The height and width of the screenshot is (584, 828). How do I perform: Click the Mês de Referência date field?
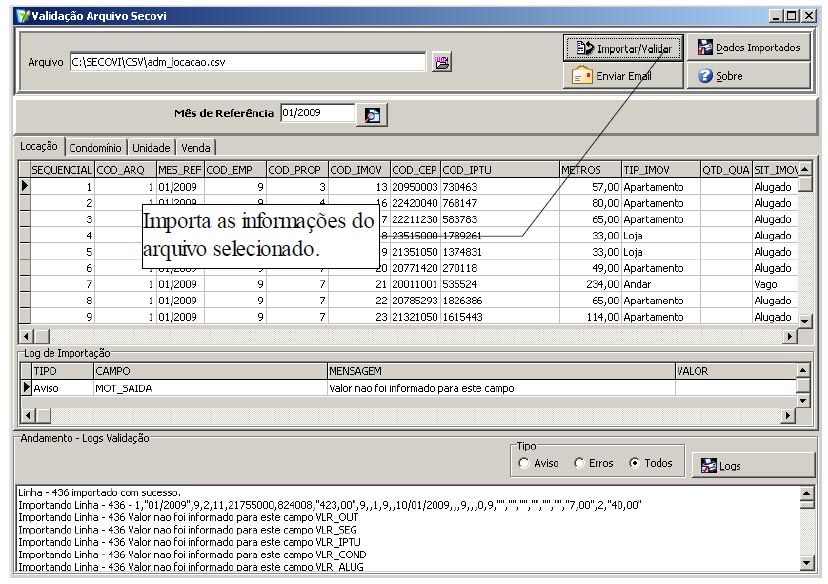[317, 114]
